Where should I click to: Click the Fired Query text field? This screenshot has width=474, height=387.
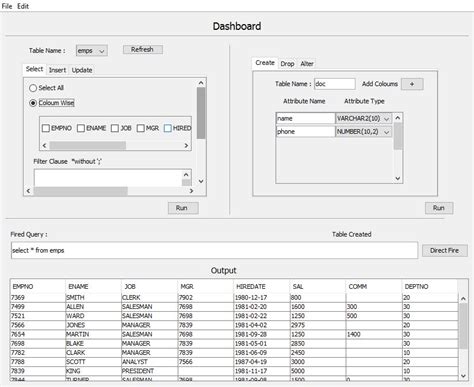(214, 250)
